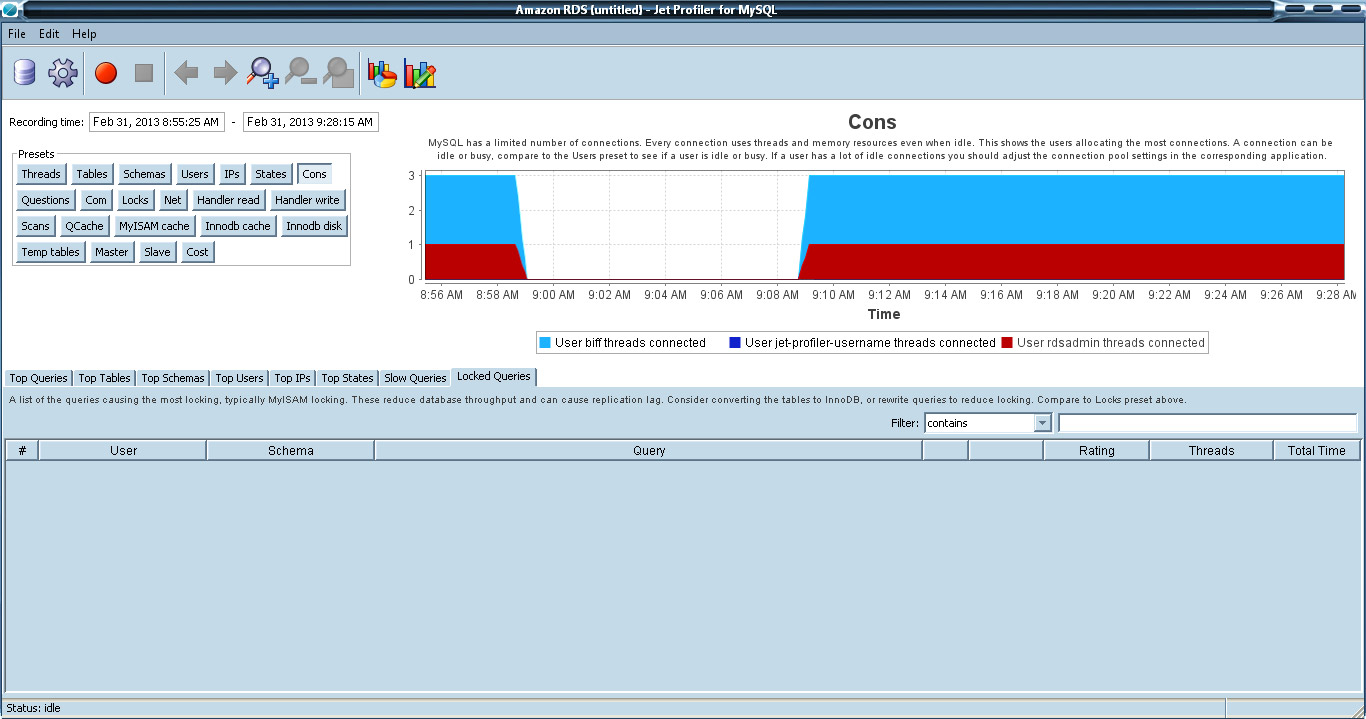Go forward using the right arrow icon
Screen dimensions: 1366x719
225,73
